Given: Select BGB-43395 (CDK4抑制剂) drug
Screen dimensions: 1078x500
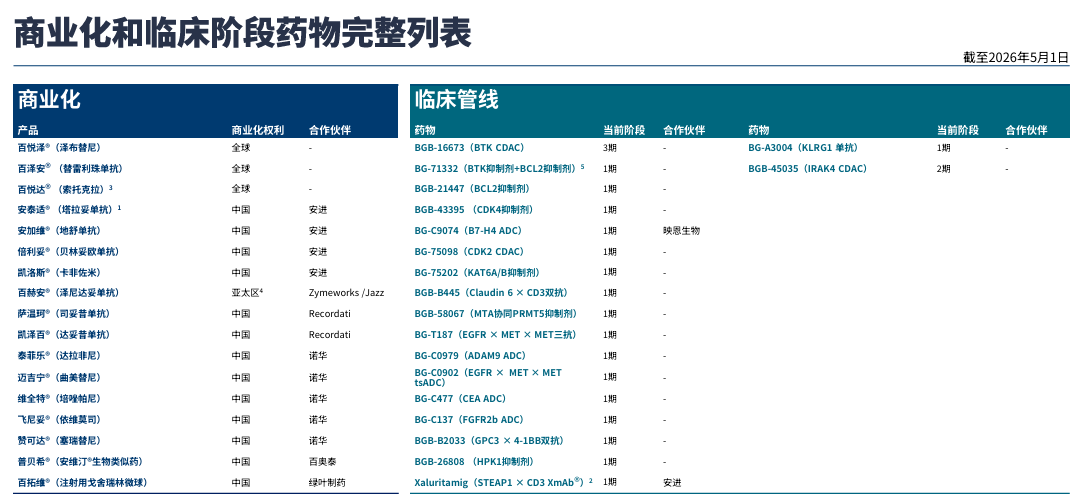Looking at the screenshot, I should [x=474, y=209].
